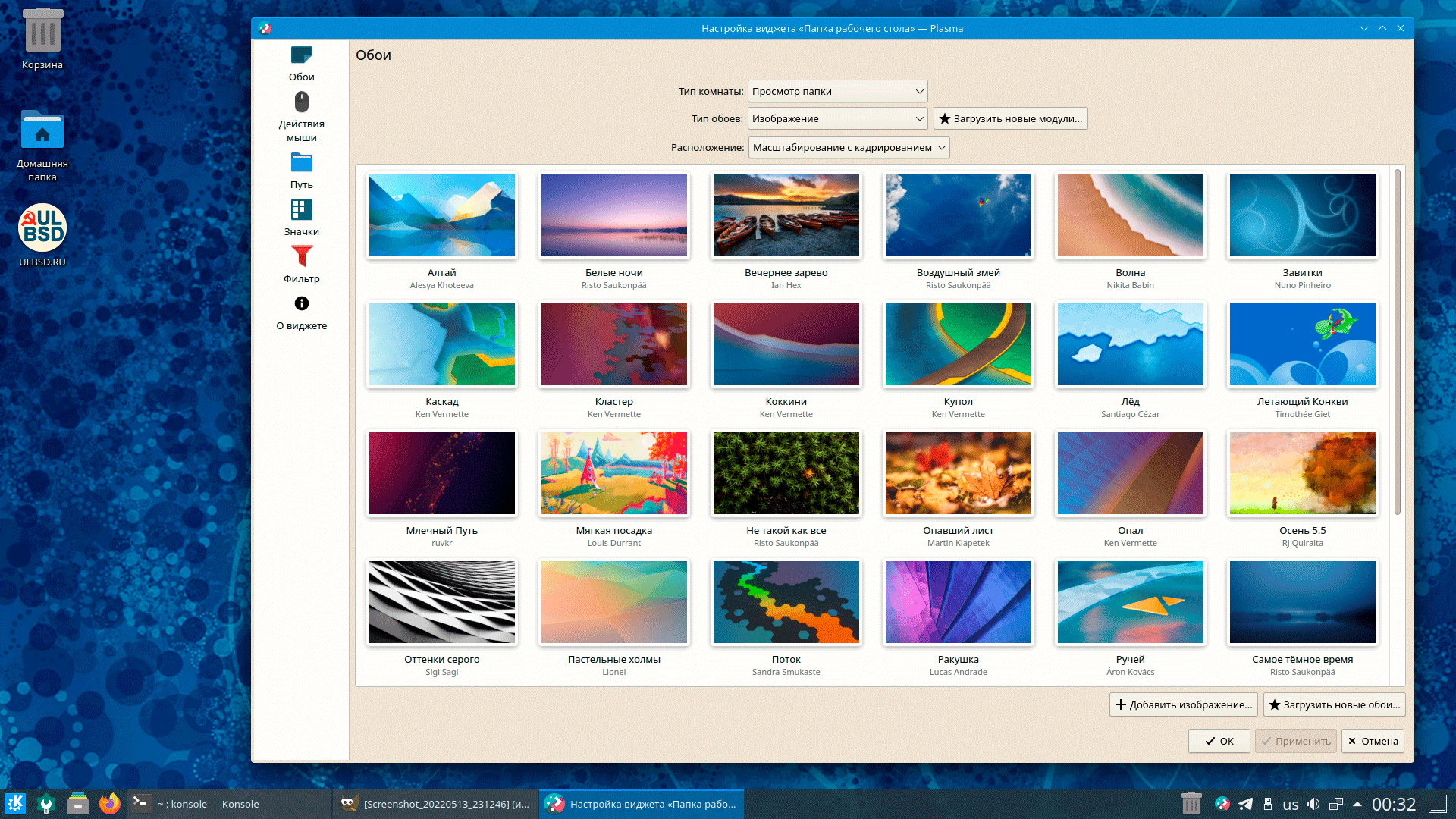Viewport: 1456px width, 819px height.
Task: Click the volume icon in the system tray
Action: pos(1313,804)
